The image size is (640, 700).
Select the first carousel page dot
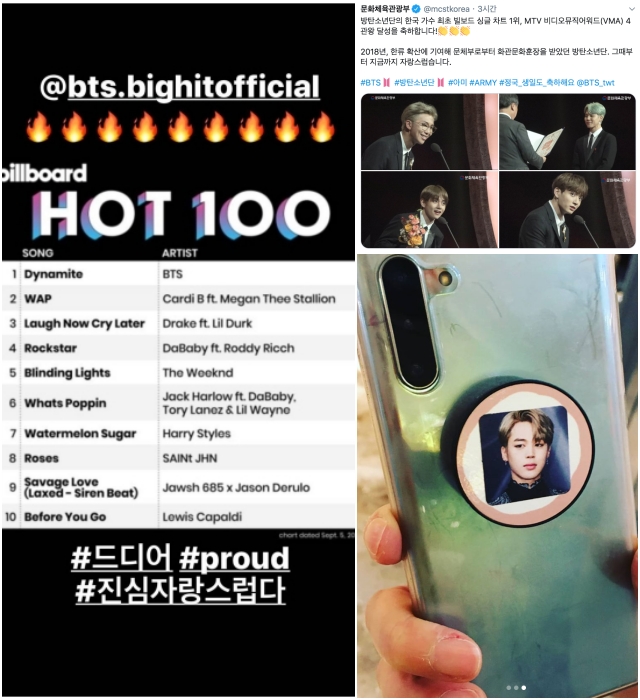click(509, 688)
